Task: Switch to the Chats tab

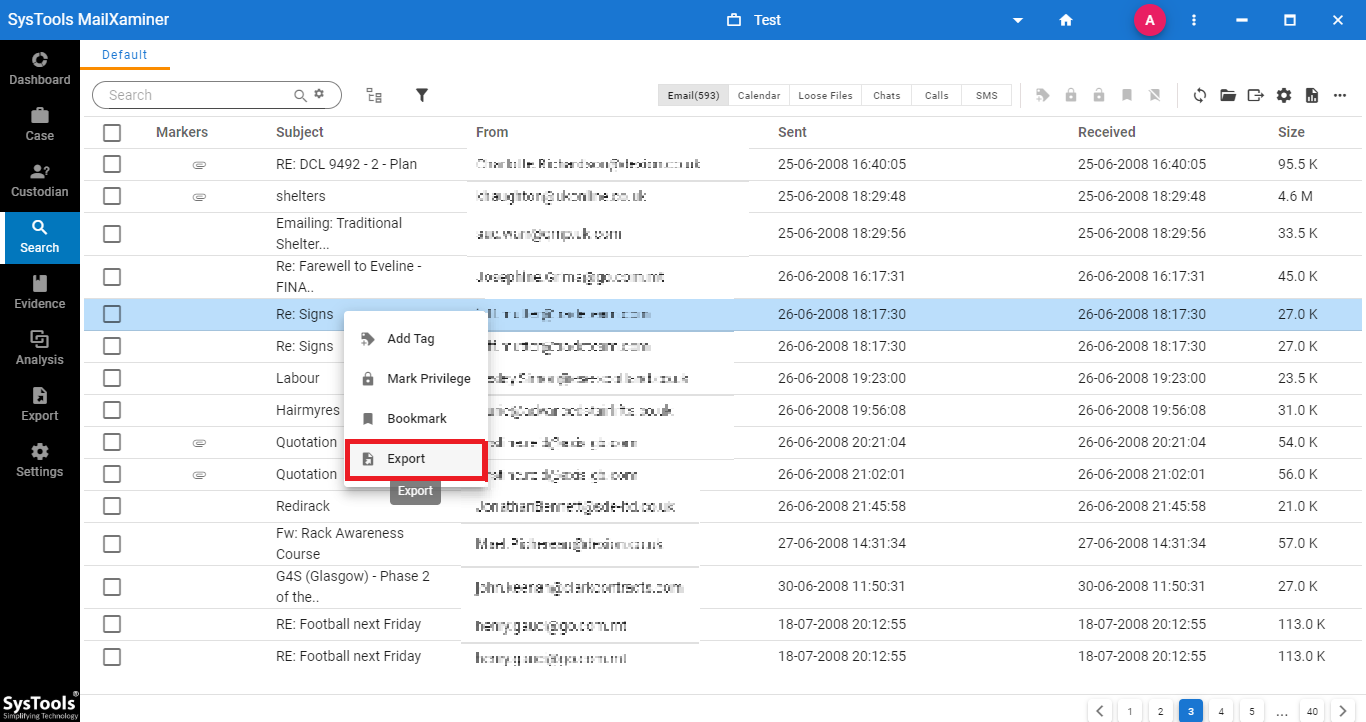Action: coord(887,95)
